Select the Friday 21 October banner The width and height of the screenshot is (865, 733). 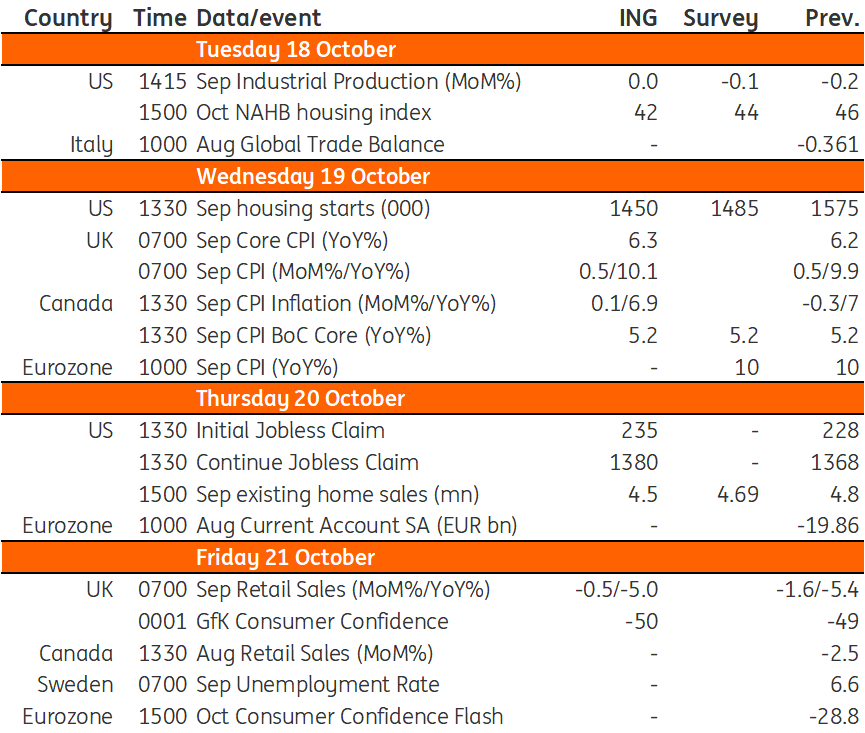(432, 558)
